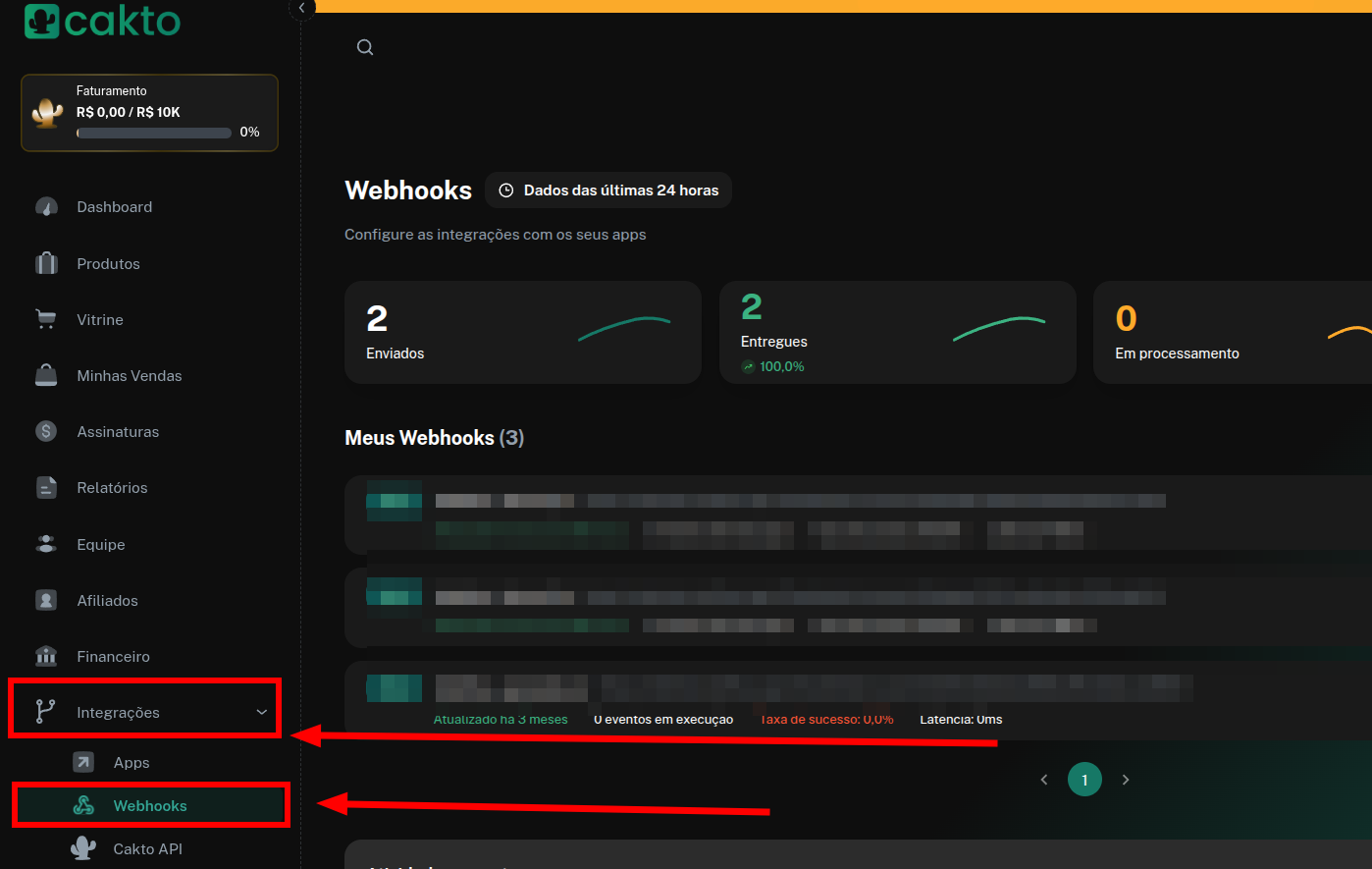The height and width of the screenshot is (869, 1372).
Task: Click Dados das últimas 24 horas badge
Action: pos(608,190)
